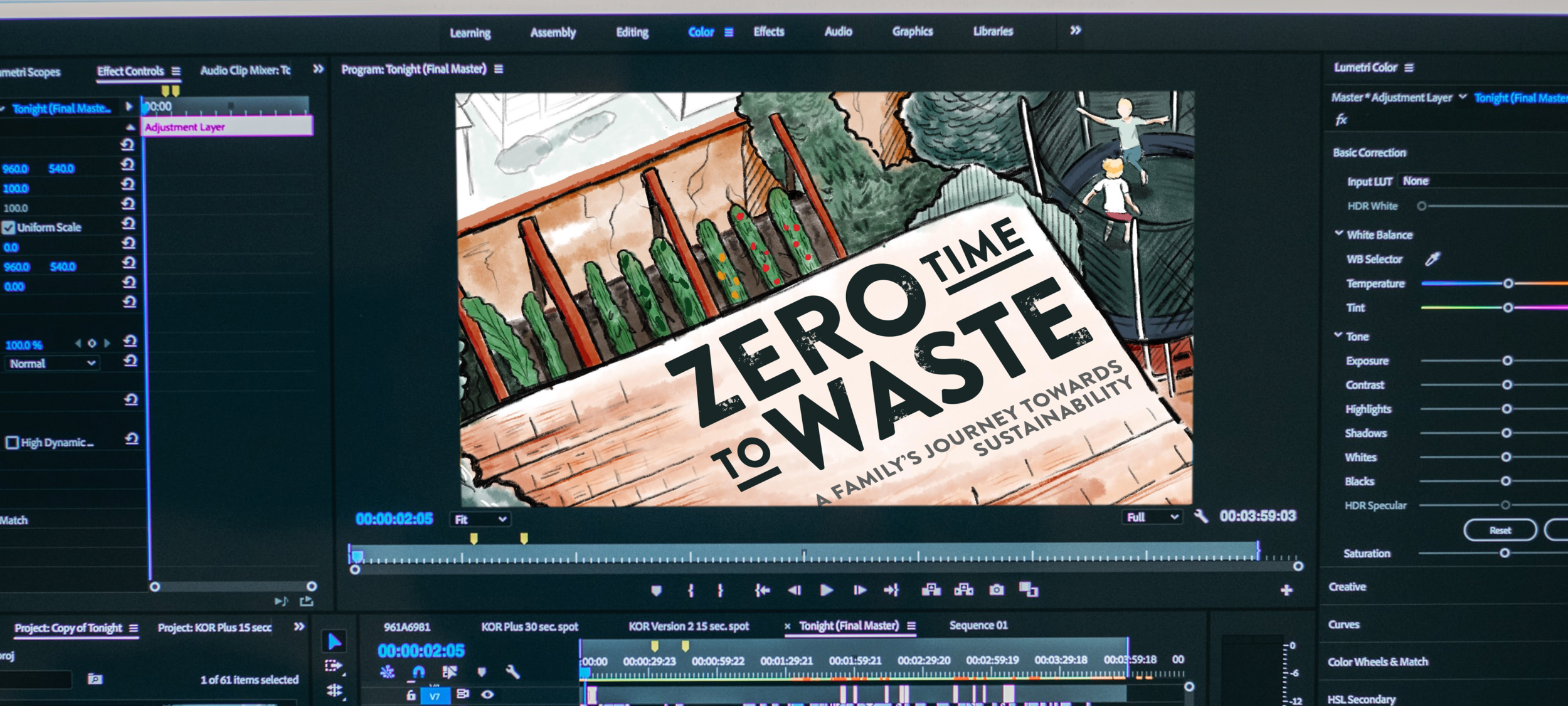
Task: Click the Lift button
Action: pos(931,589)
